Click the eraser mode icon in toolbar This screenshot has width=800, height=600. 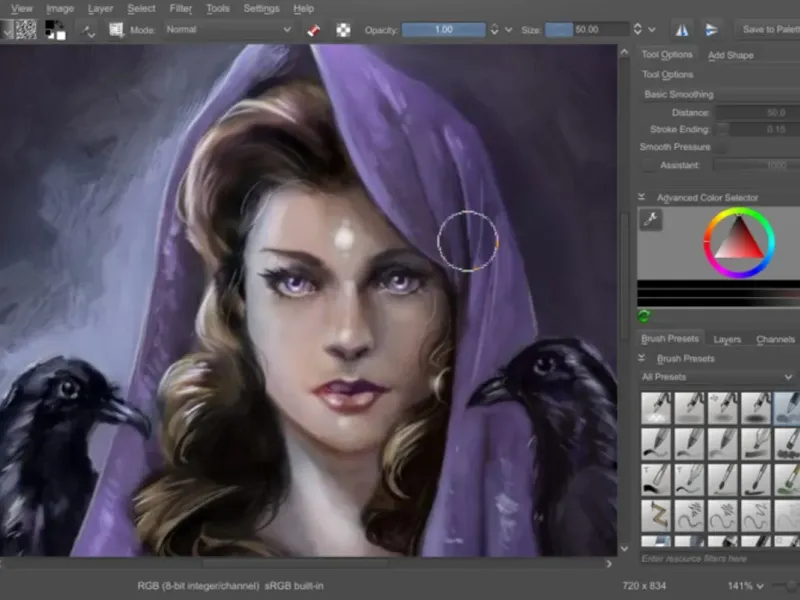click(x=315, y=30)
